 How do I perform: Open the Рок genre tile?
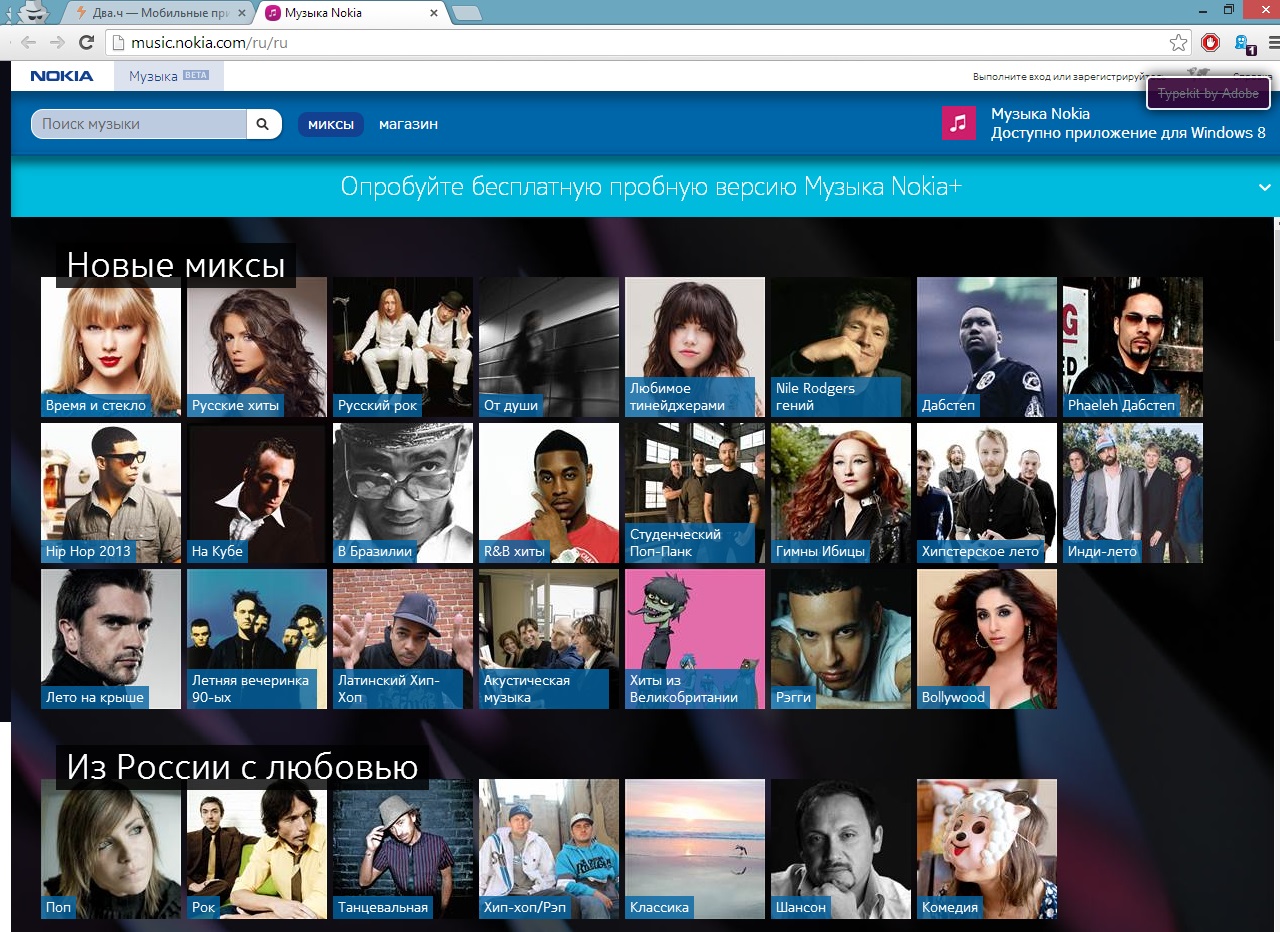click(257, 849)
